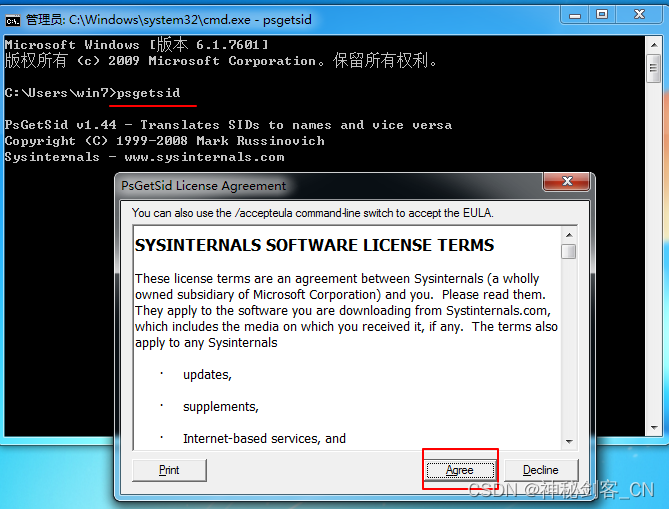Screen dimensions: 669x509
Task: Click the license text scroll up arrow
Action: point(569,235)
